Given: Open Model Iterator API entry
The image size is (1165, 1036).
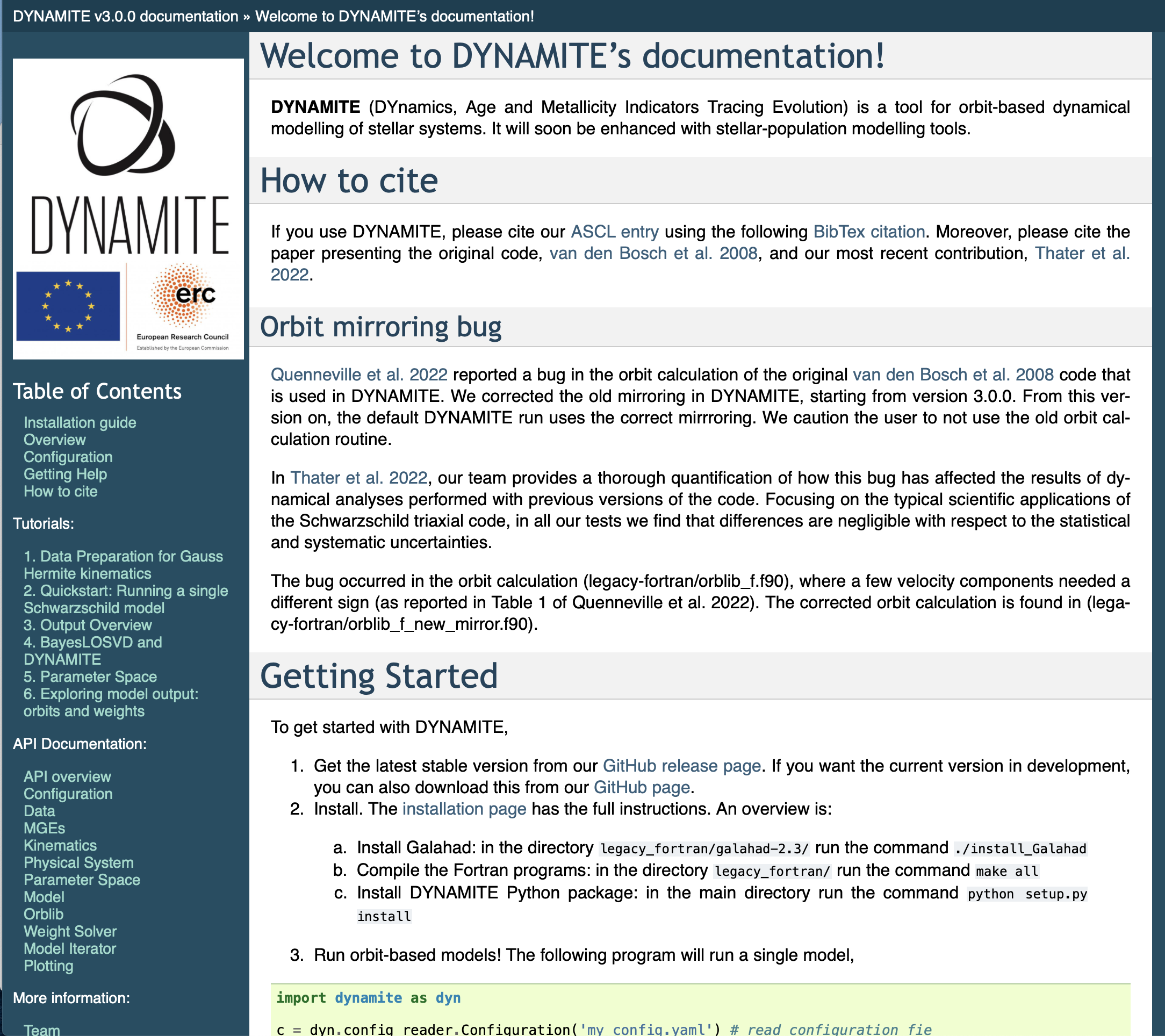Looking at the screenshot, I should (x=69, y=948).
